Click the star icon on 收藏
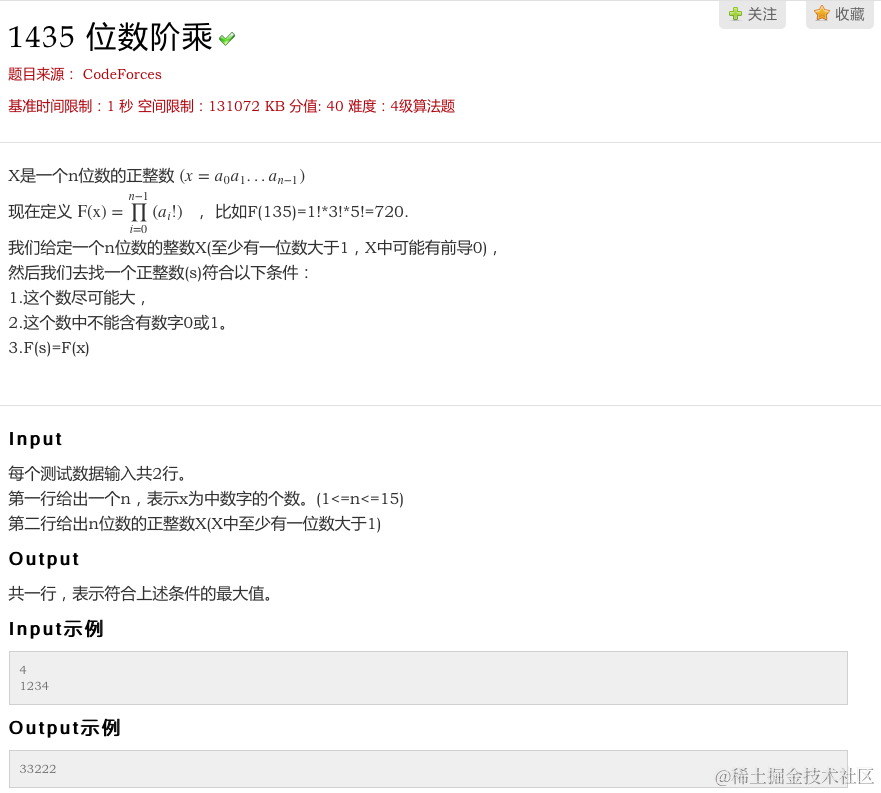This screenshot has width=881, height=793. tap(822, 13)
